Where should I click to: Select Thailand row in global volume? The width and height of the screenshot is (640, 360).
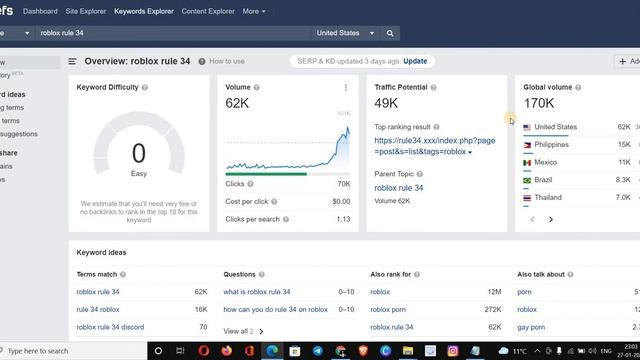(x=548, y=197)
